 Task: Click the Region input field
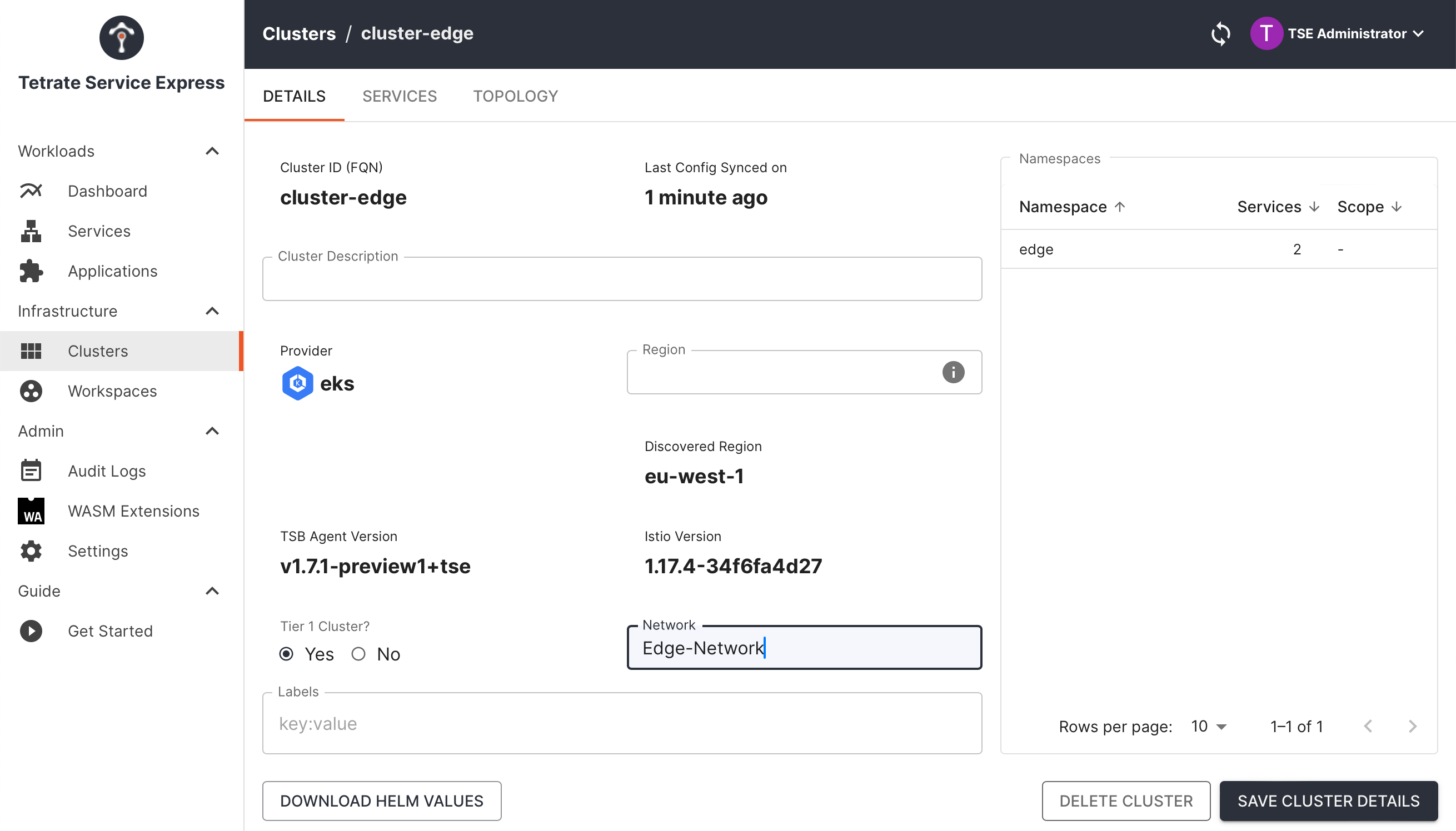click(804, 372)
